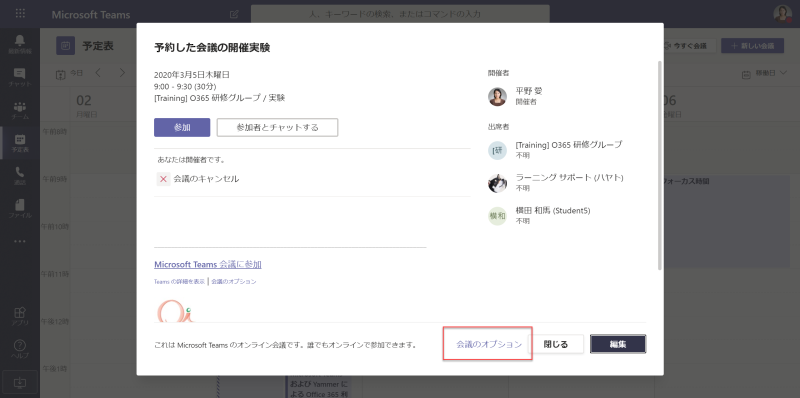Click 会議のオプション at dialog bottom
The width and height of the screenshot is (800, 398).
click(489, 344)
